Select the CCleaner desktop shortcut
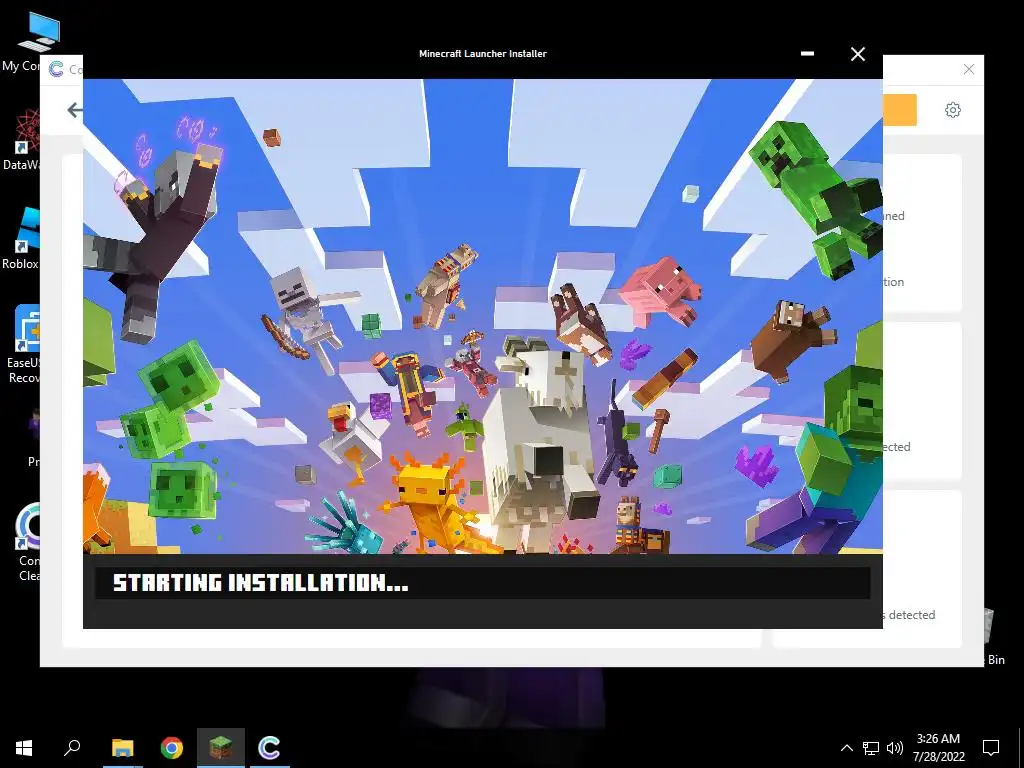 point(27,542)
